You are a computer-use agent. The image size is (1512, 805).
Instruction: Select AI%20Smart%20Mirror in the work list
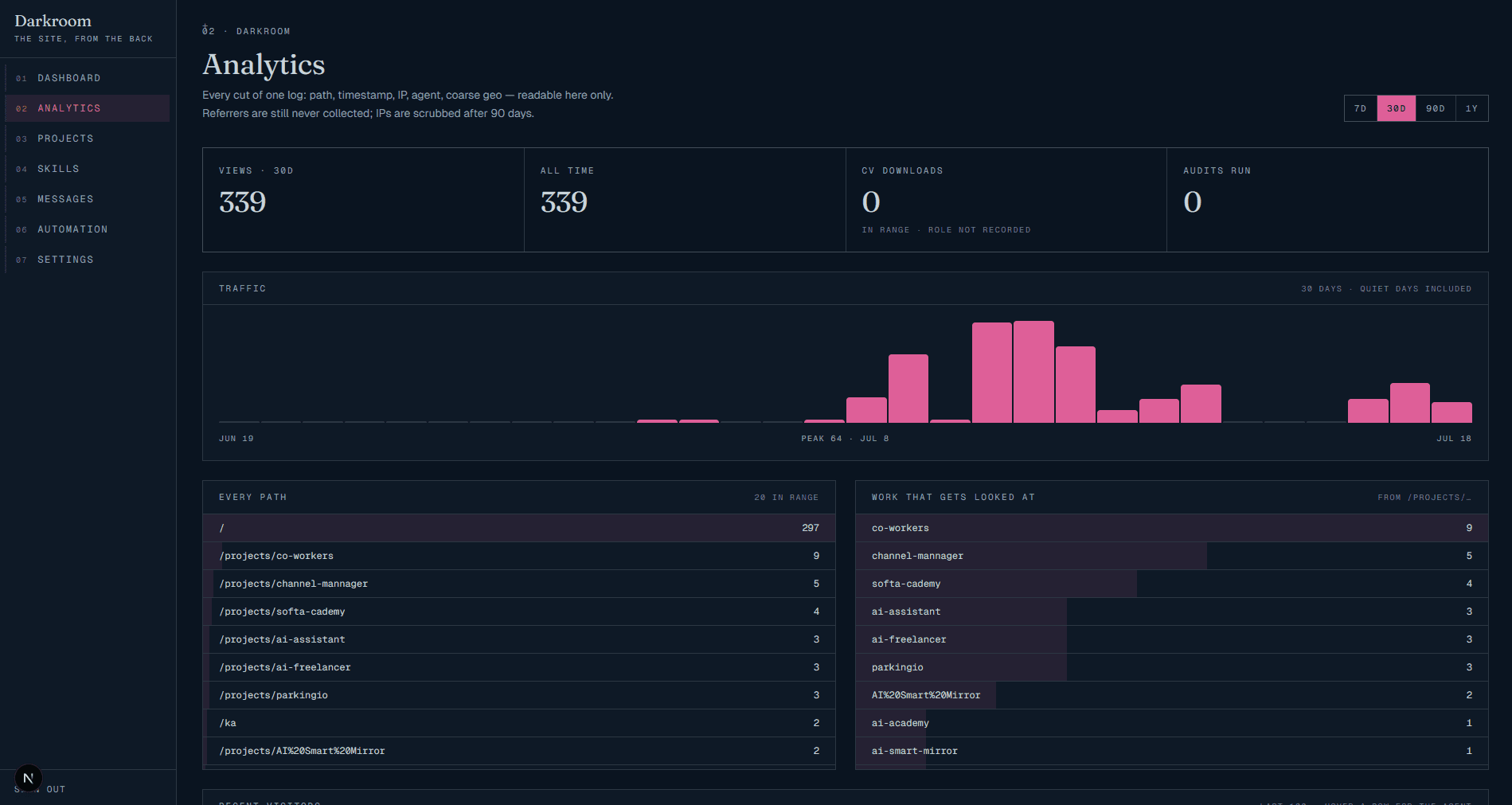coord(1172,695)
